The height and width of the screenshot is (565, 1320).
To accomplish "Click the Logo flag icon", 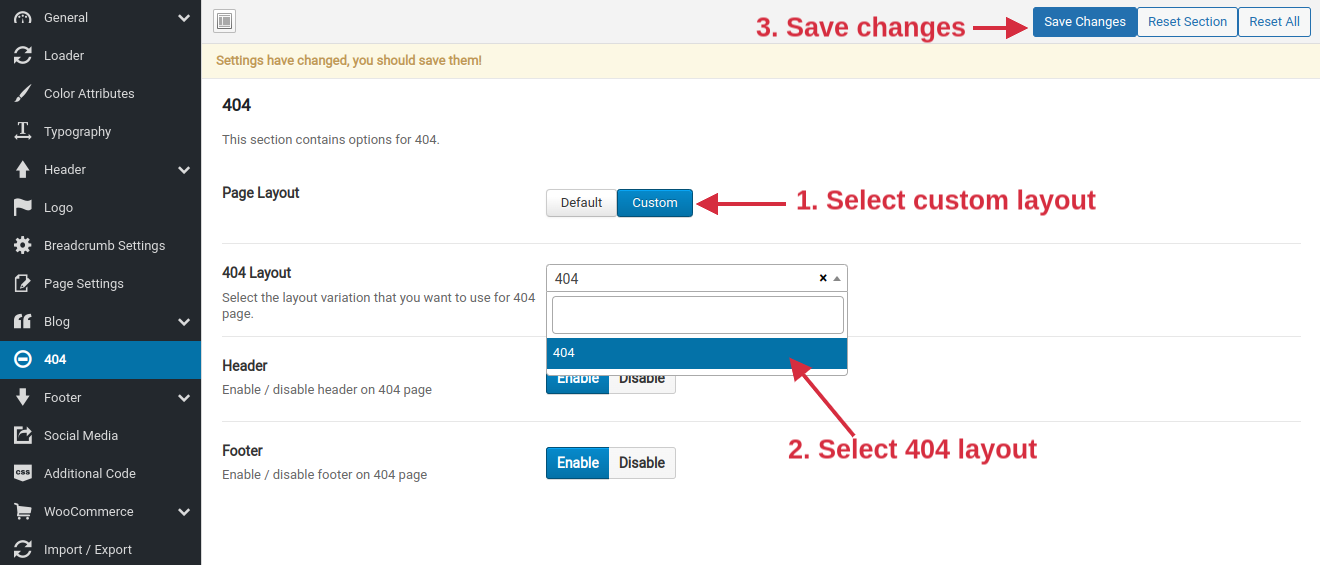I will [22, 208].
